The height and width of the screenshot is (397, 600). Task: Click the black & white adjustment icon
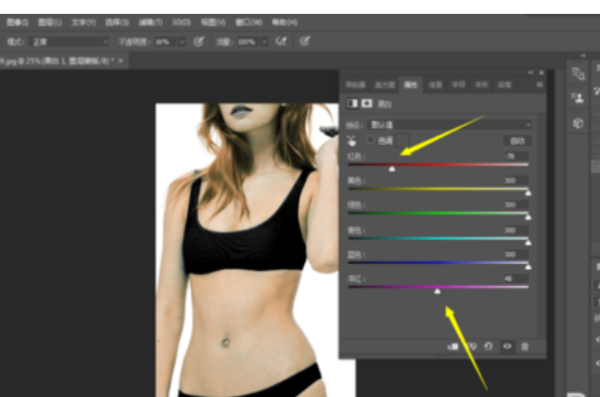(352, 103)
